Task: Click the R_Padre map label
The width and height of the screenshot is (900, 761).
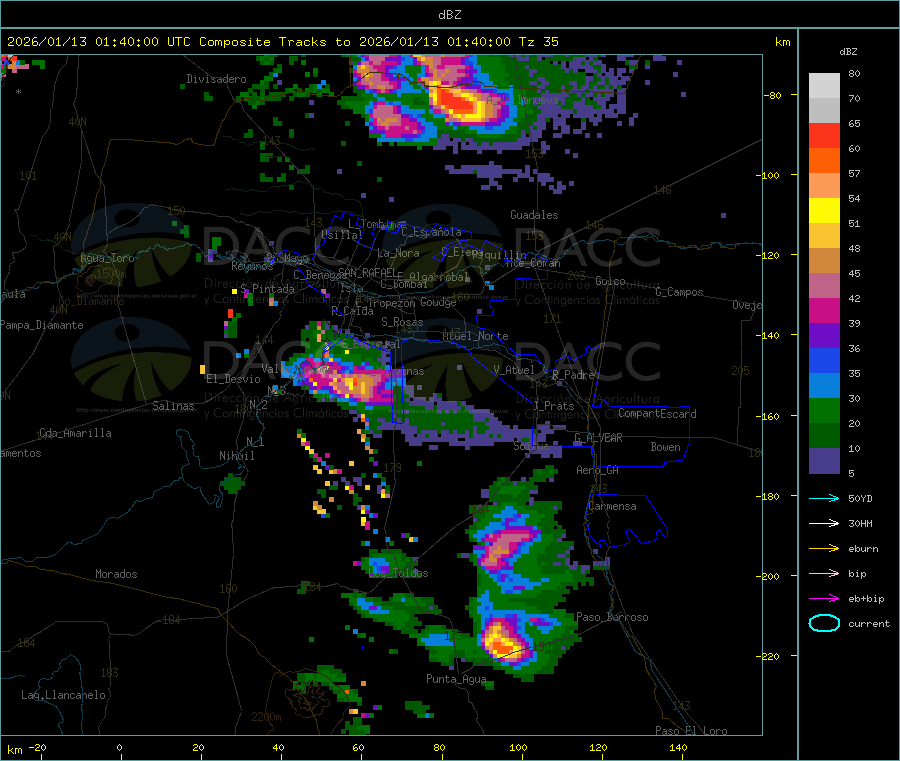Action: (573, 375)
